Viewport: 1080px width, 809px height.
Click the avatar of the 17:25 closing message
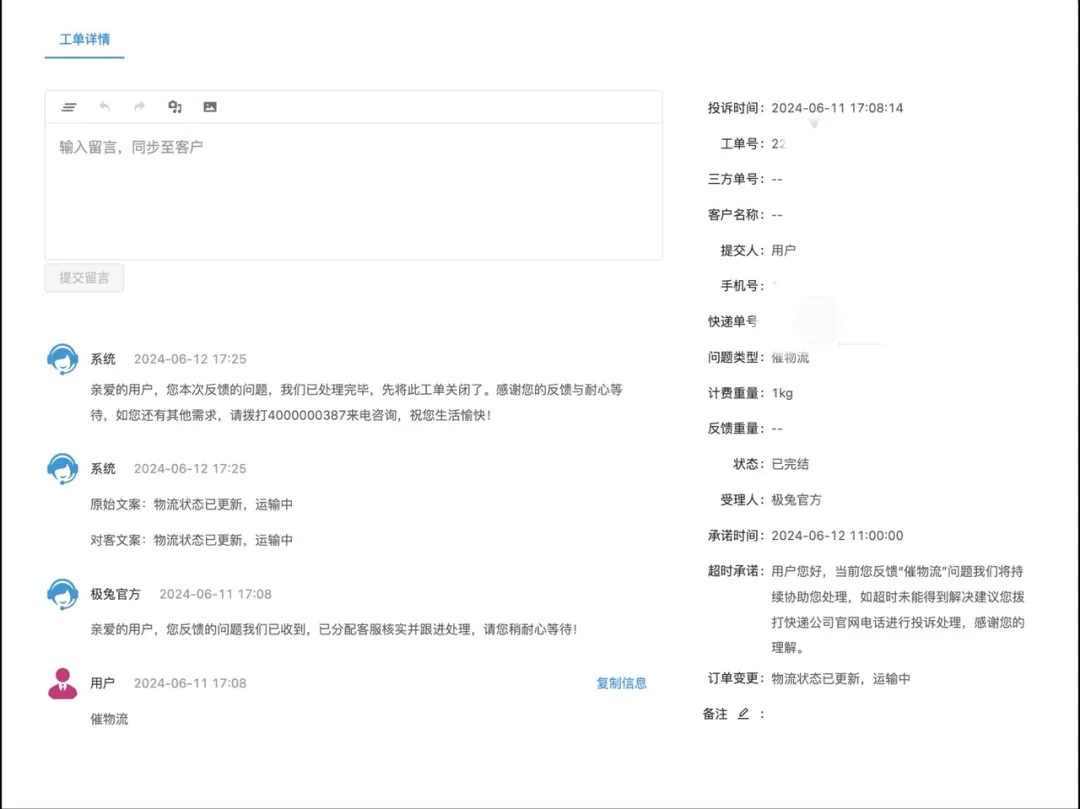point(63,359)
